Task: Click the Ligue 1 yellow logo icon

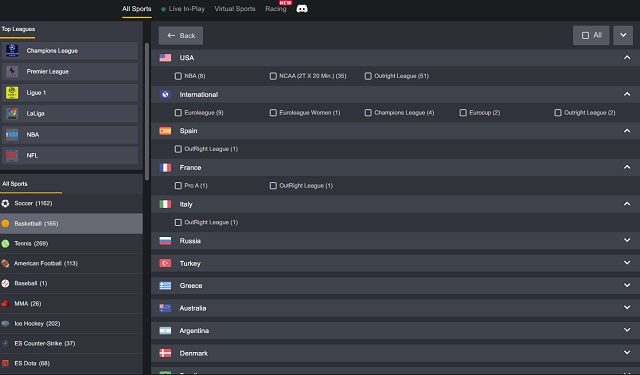Action: click(x=12, y=93)
